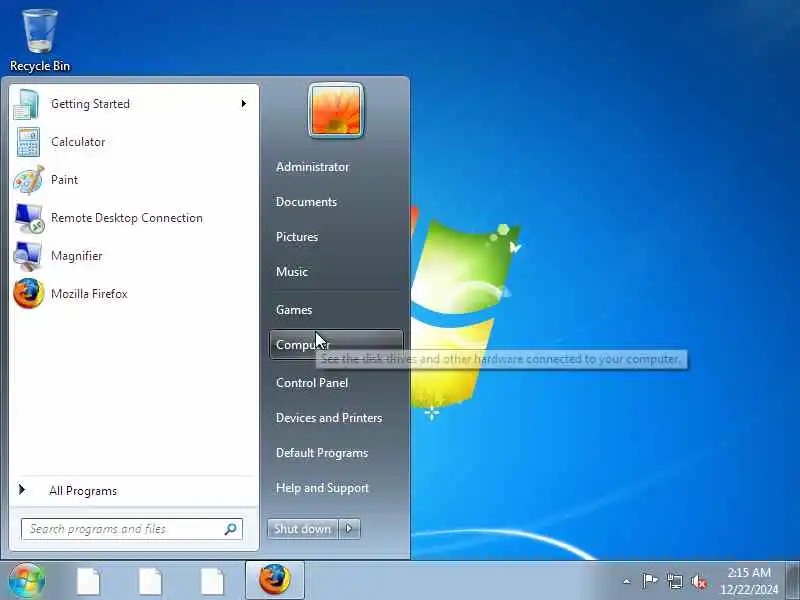The width and height of the screenshot is (800, 600).
Task: Launch Mozilla Firefox from Start menu icon
Action: pyautogui.click(x=29, y=294)
